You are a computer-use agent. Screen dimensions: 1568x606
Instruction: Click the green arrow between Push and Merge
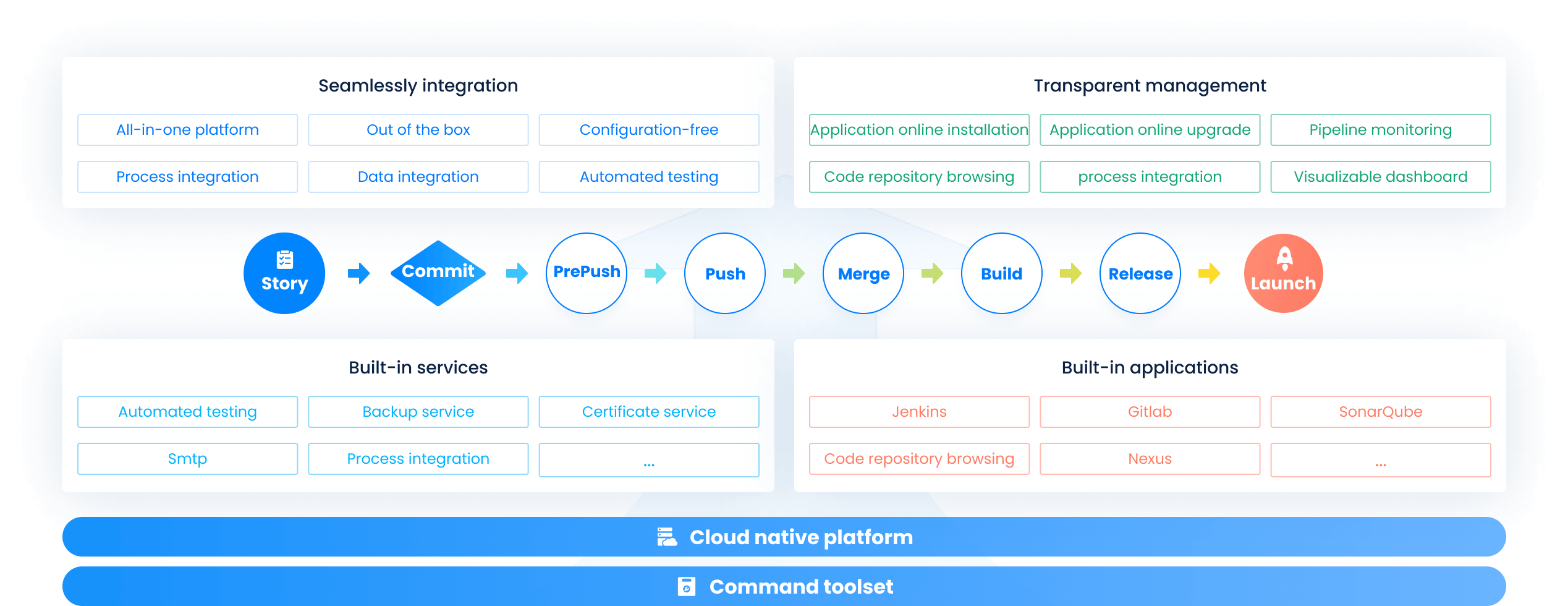[794, 273]
